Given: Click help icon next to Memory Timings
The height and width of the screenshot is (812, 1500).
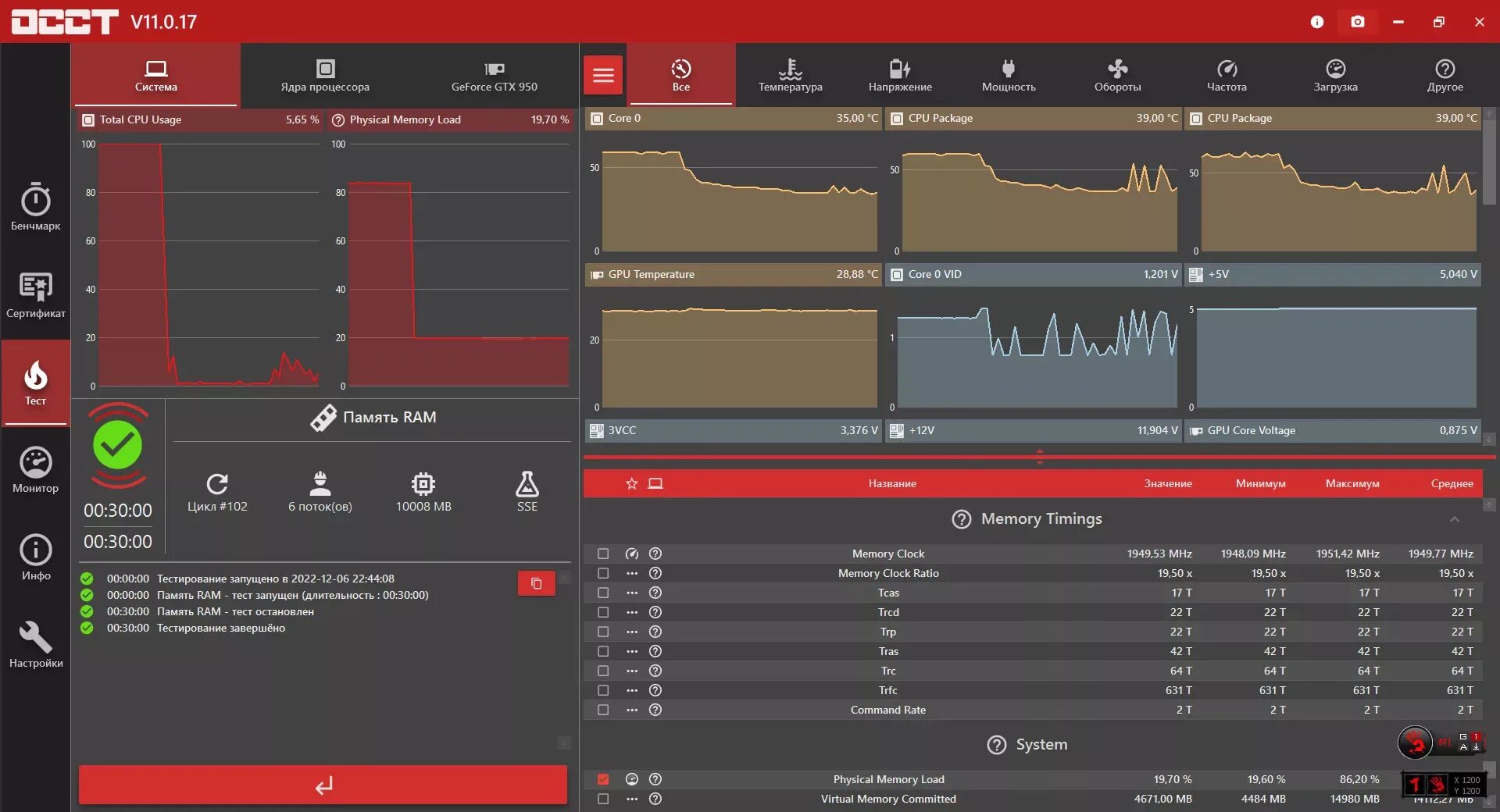Looking at the screenshot, I should coord(961,519).
